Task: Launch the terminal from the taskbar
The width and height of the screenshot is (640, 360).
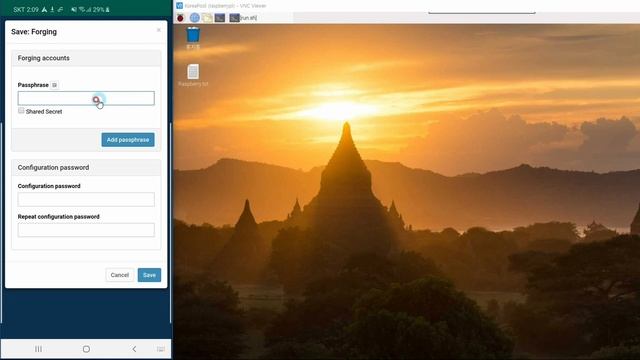Action: [220, 18]
